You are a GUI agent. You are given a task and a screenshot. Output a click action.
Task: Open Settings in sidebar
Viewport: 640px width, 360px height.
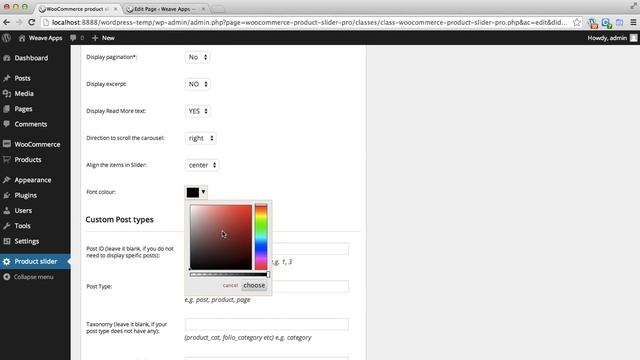click(x=27, y=241)
